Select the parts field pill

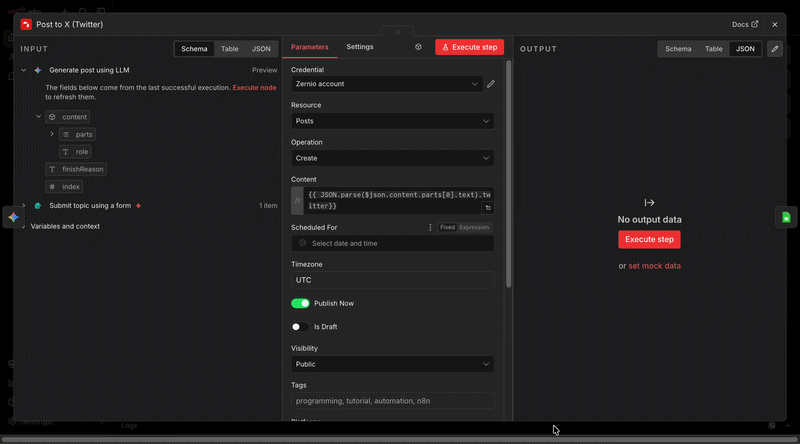point(78,135)
